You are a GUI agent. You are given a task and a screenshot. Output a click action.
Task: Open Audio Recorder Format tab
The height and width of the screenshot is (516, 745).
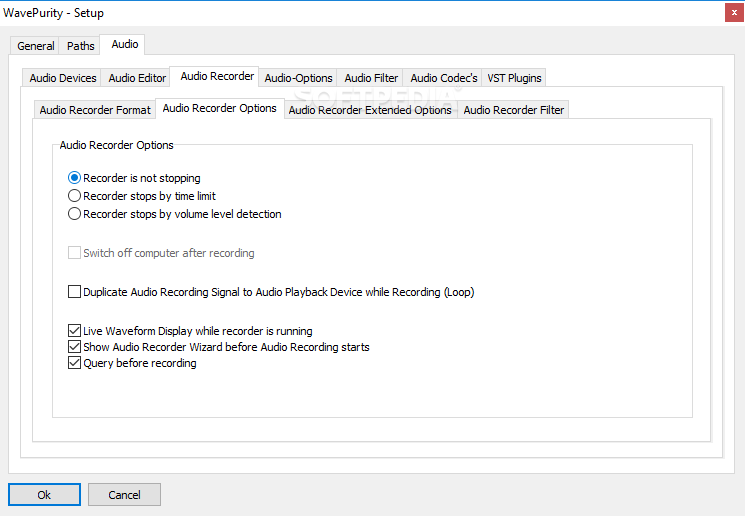coord(95,110)
